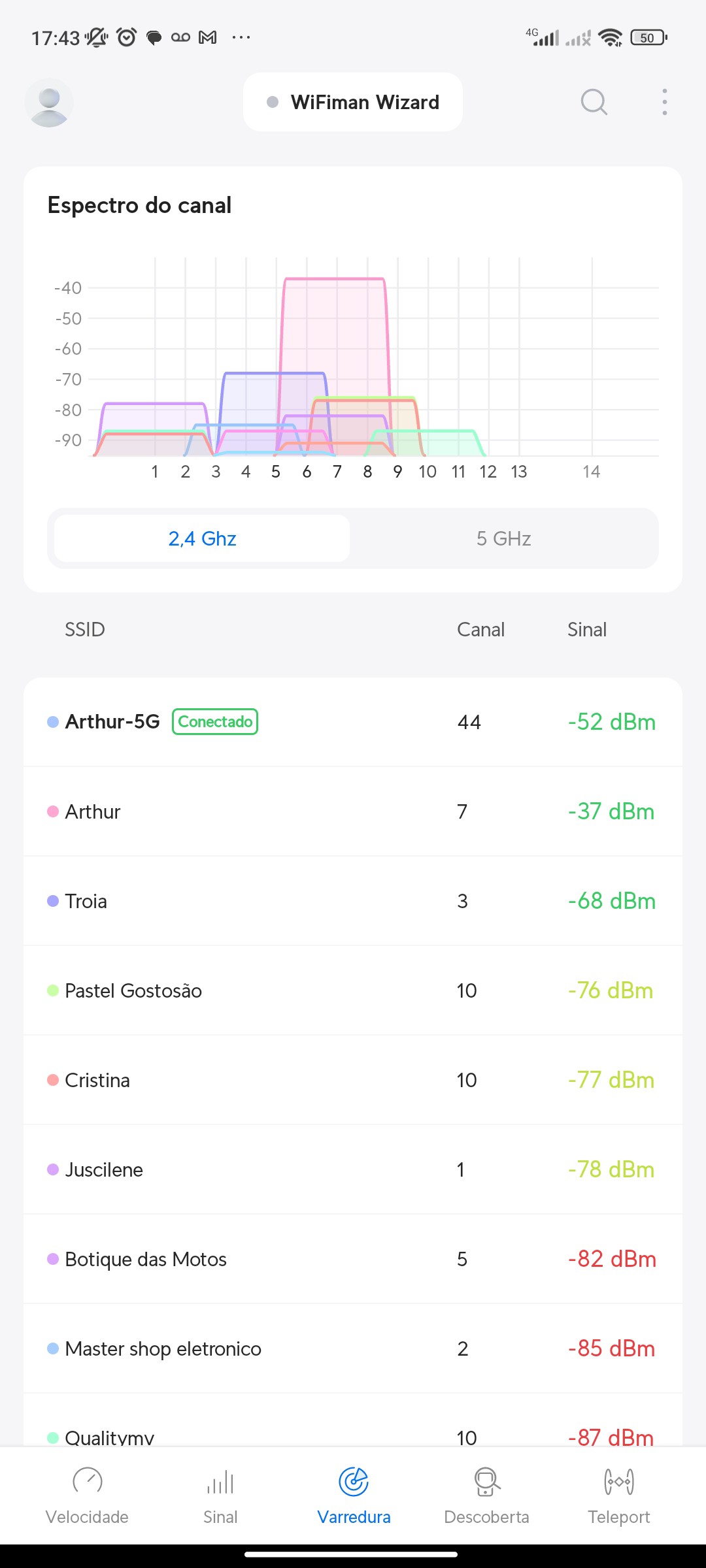Viewport: 706px width, 1568px height.
Task: Sort networks by SSID column
Action: click(x=85, y=629)
